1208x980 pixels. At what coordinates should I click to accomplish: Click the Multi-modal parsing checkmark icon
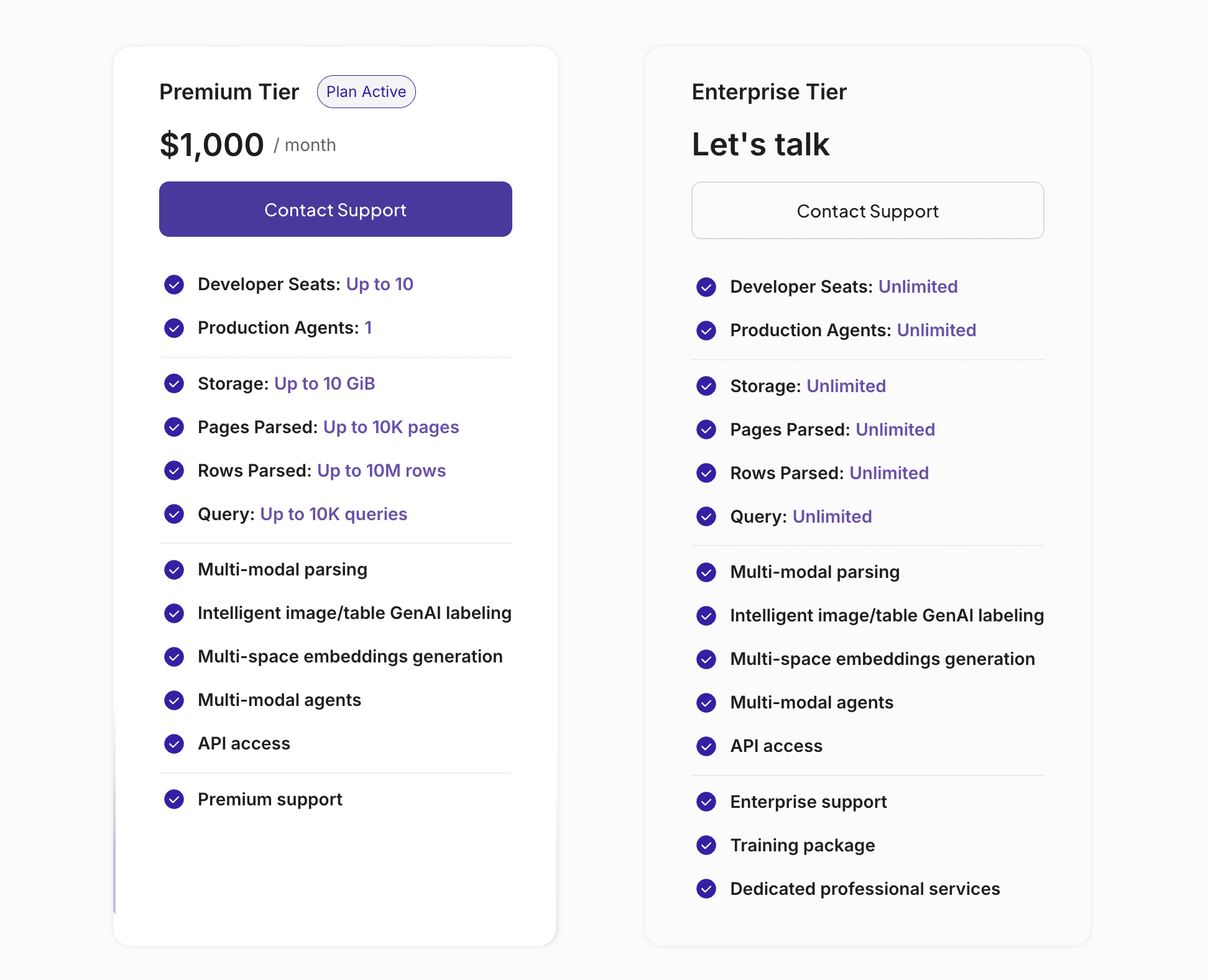(x=174, y=570)
